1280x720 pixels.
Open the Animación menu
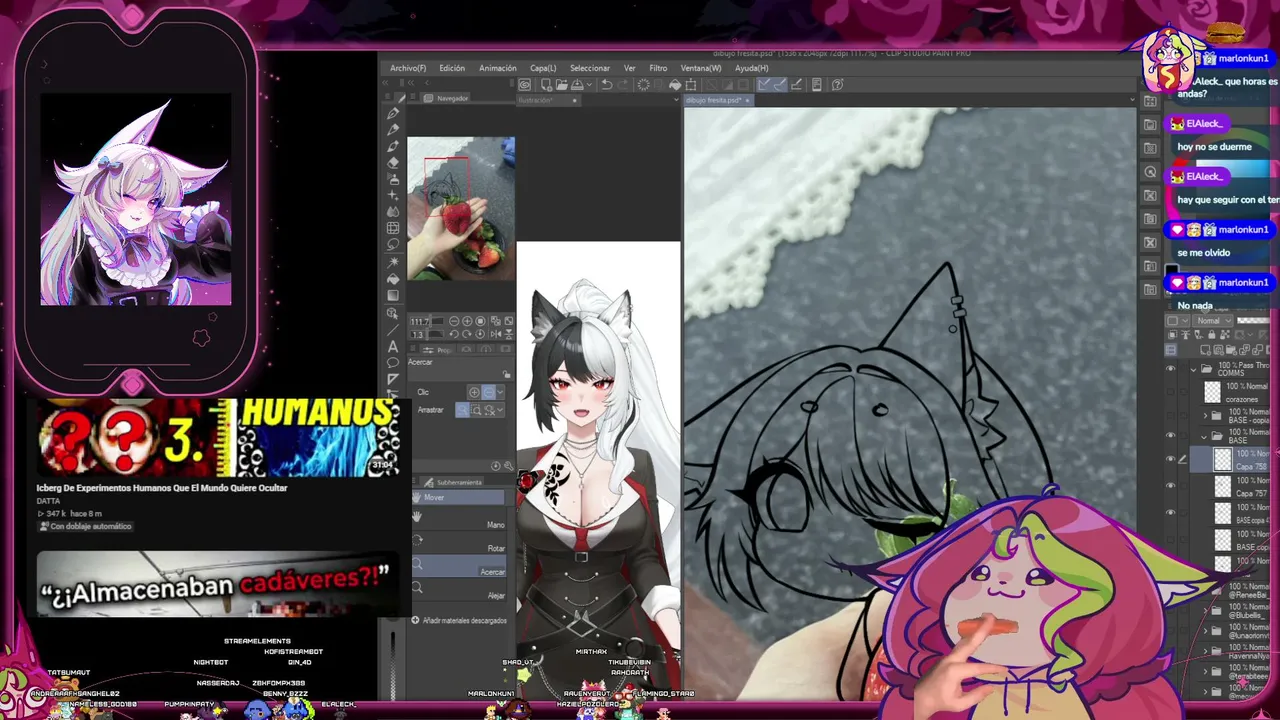[x=498, y=68]
